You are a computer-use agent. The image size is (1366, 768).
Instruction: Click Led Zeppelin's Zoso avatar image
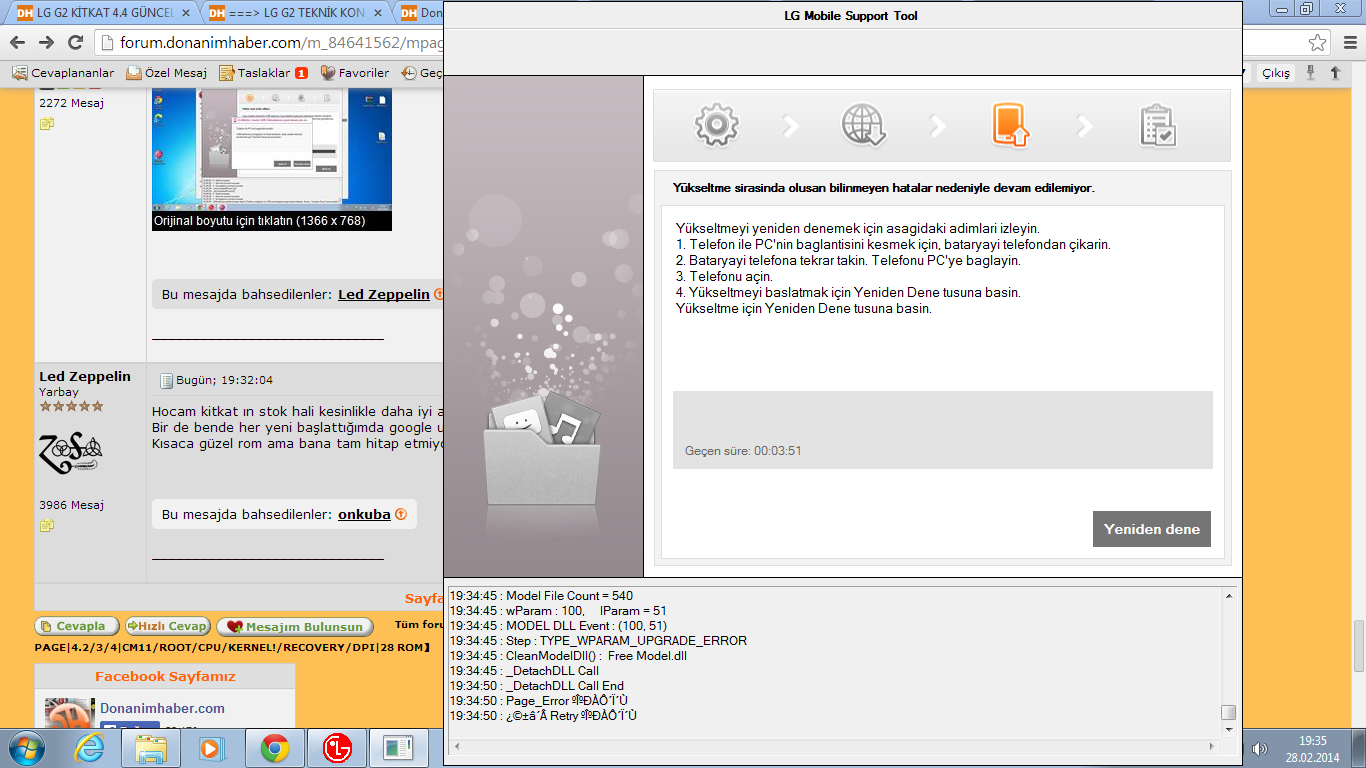click(72, 453)
